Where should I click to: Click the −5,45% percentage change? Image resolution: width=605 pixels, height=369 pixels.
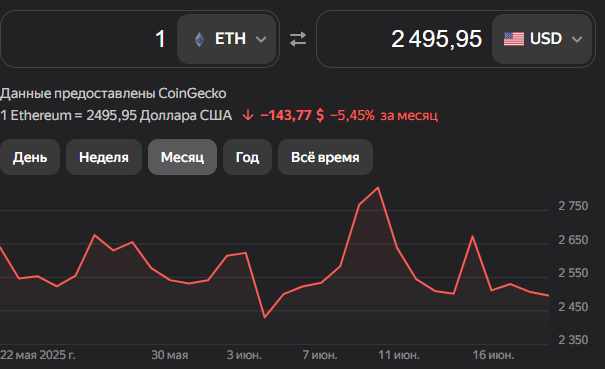tap(352, 115)
